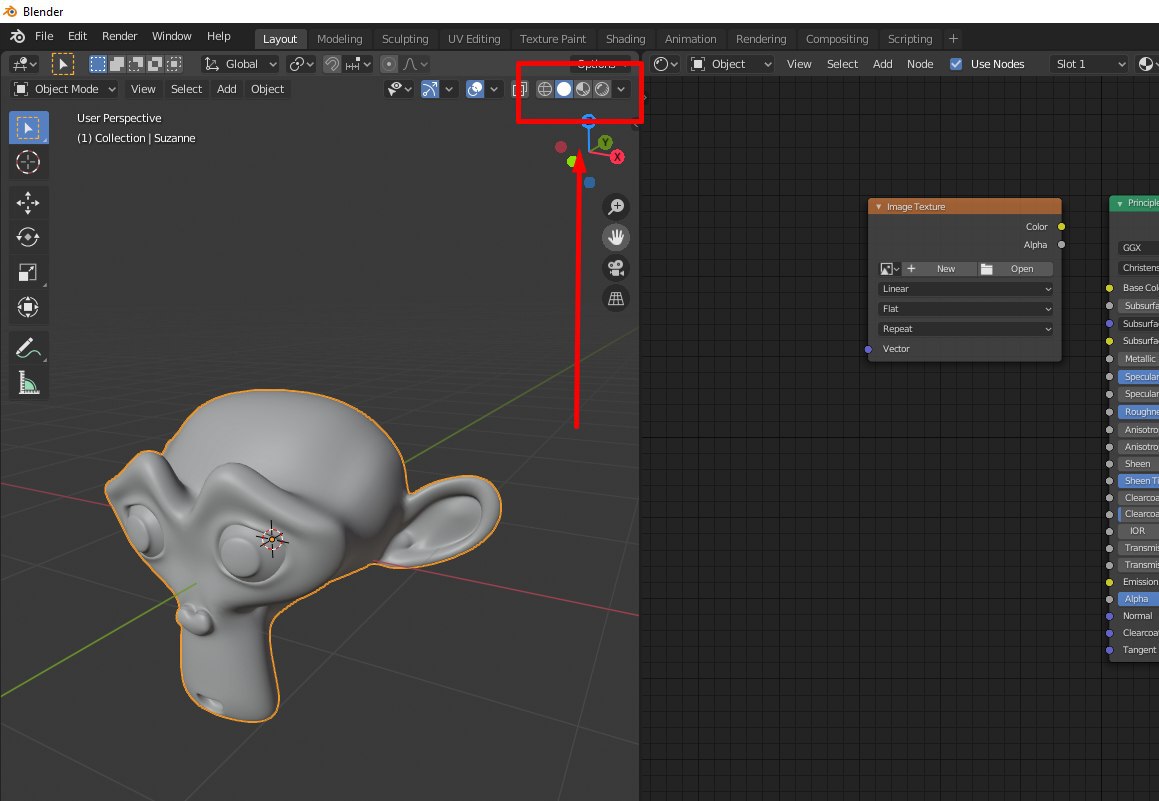This screenshot has width=1159, height=801.
Task: Activate the Scale tool
Action: point(28,272)
